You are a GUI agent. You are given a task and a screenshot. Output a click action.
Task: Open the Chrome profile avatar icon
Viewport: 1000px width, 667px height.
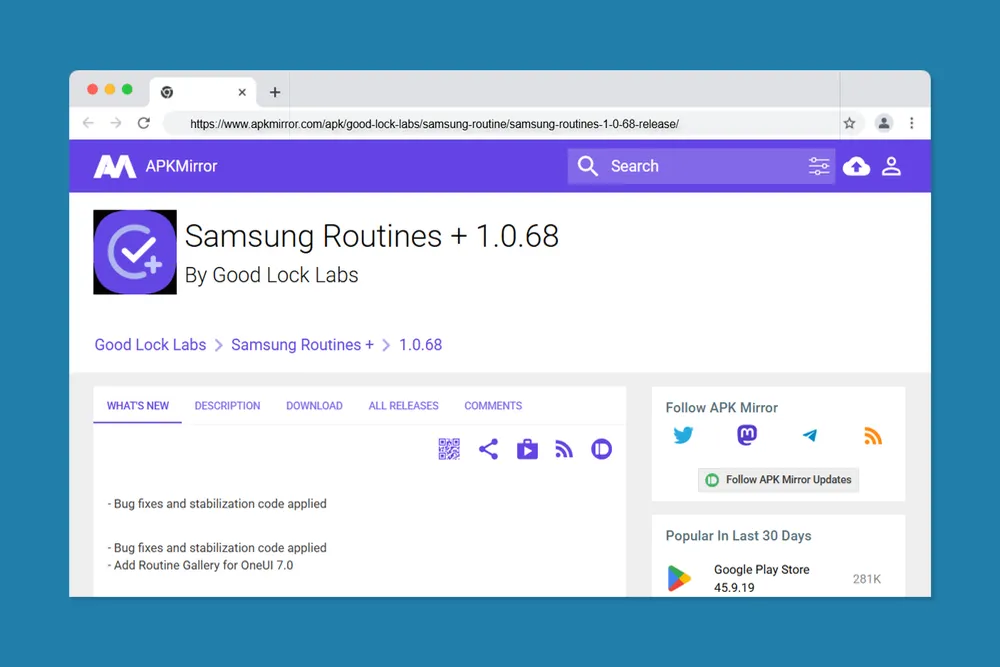883,123
